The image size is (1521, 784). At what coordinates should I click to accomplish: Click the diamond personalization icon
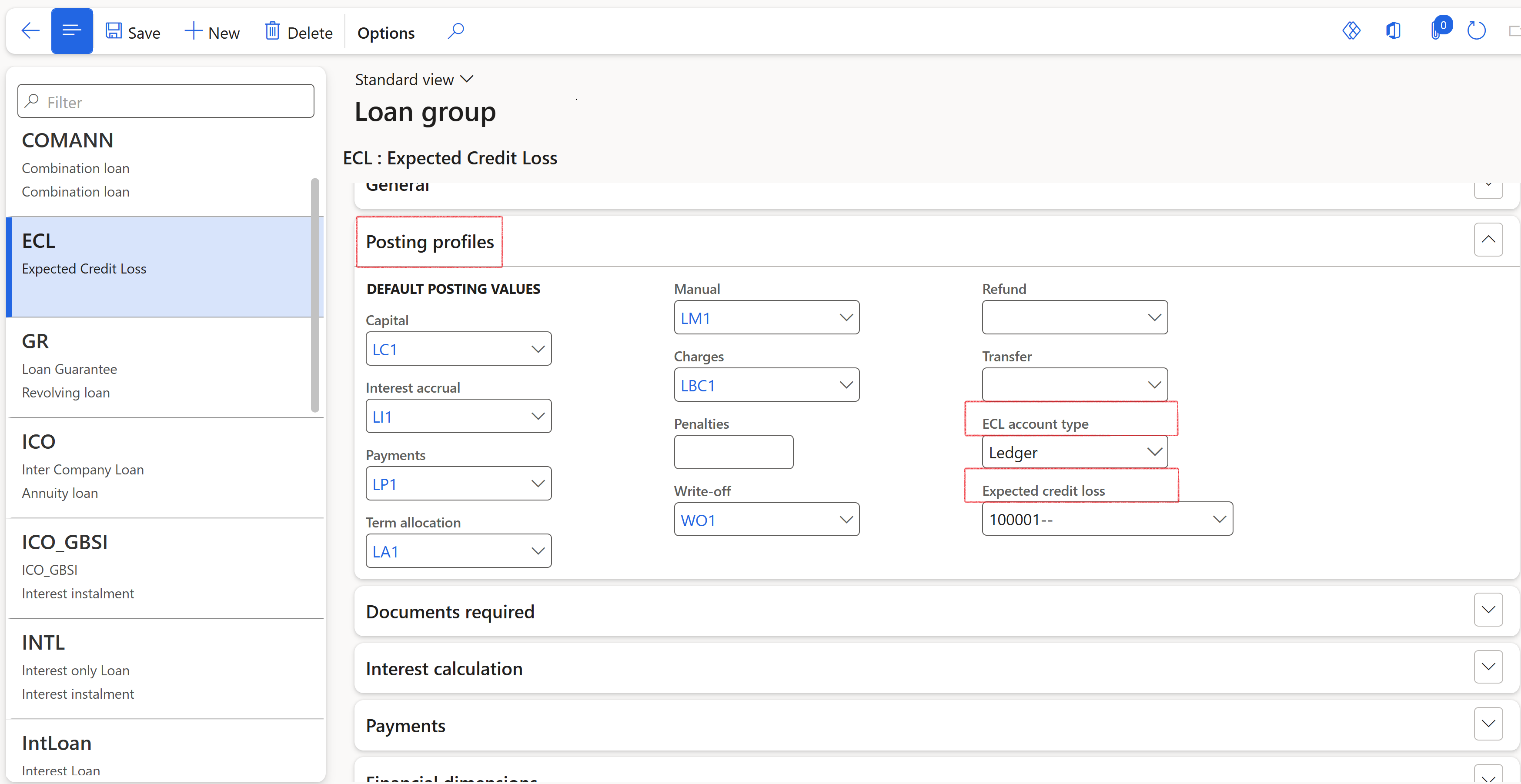[x=1351, y=31]
